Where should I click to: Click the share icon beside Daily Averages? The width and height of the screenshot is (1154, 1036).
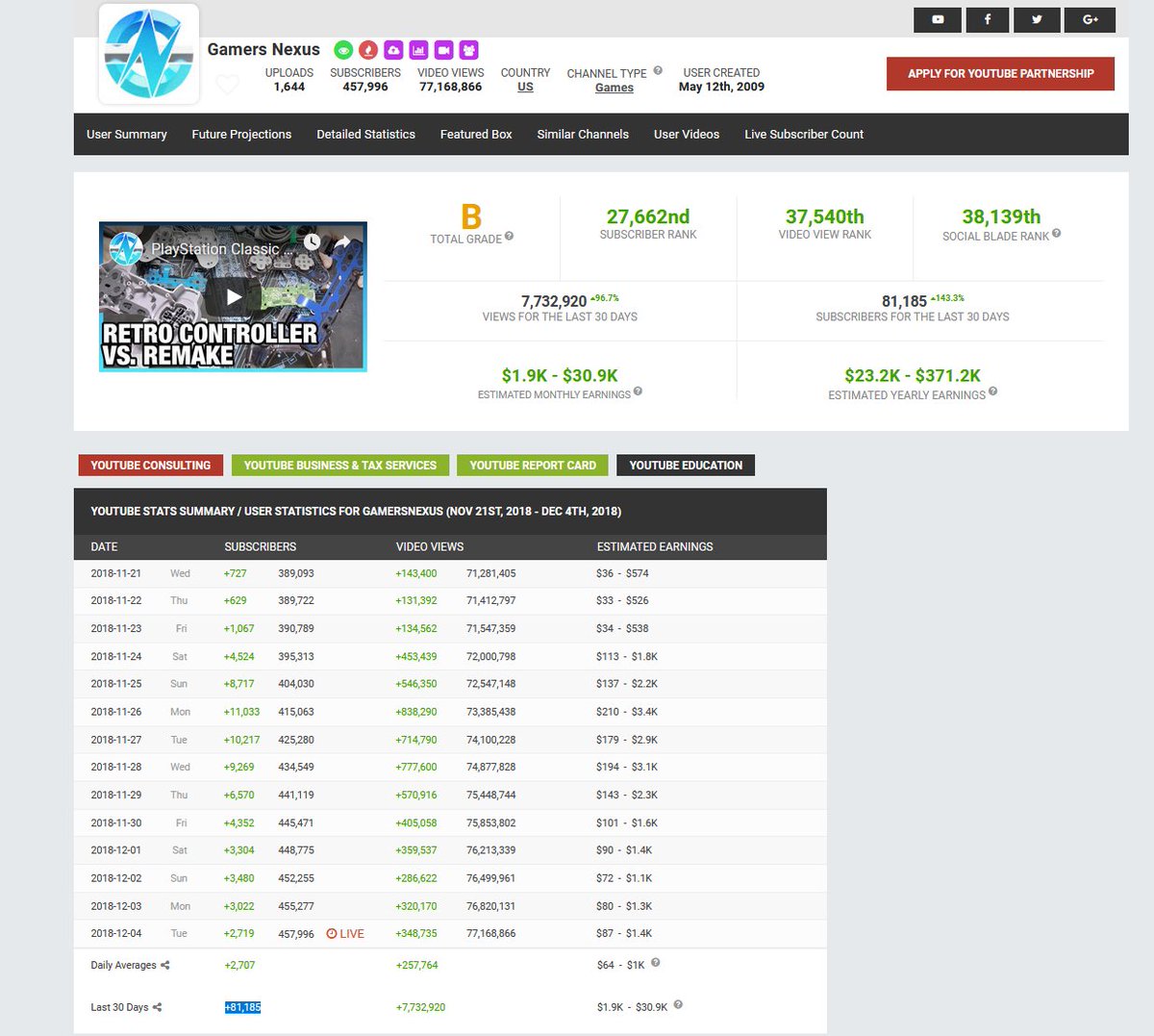[165, 965]
